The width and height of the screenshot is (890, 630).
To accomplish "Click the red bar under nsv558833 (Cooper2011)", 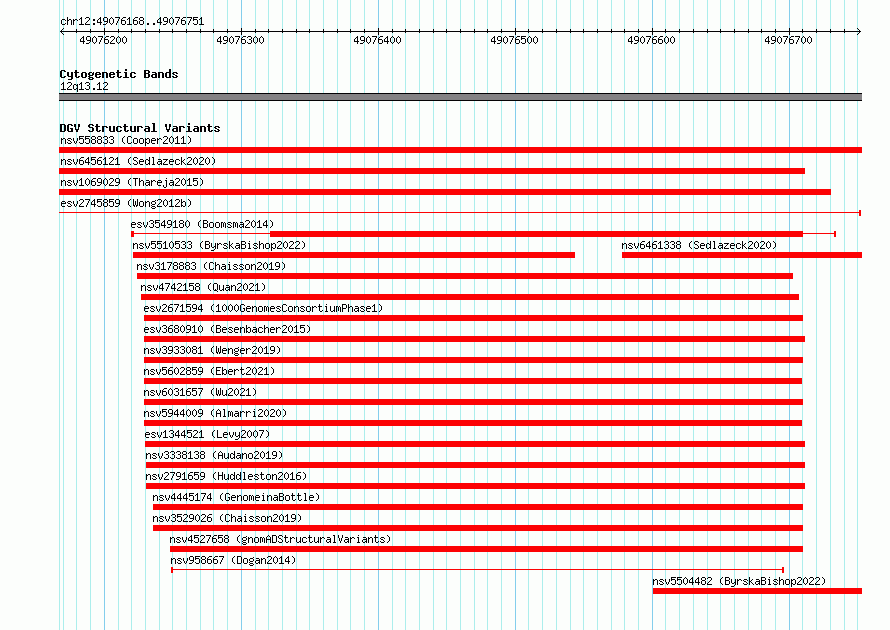I will coord(460,150).
